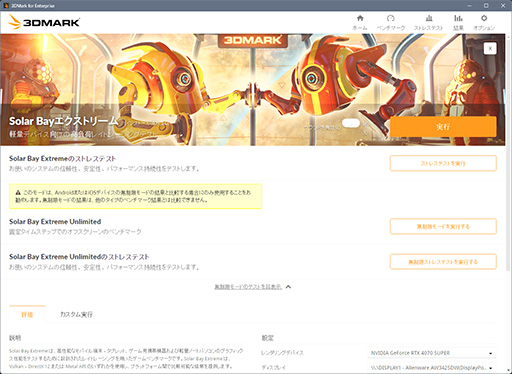Open the display dropdown showing Alienware AW3425DW

(x=432, y=368)
